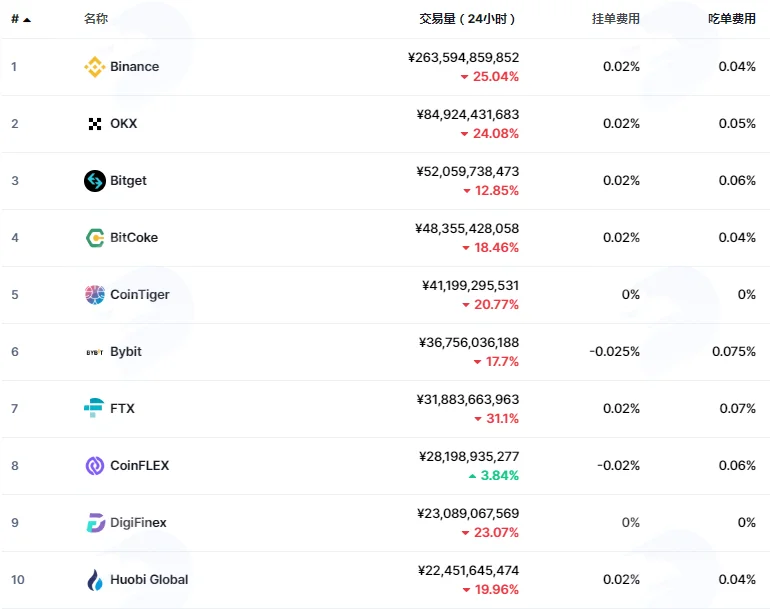Viewport: 770px width, 609px height.
Task: Sort by 交易量（24小时）column header
Action: [467, 19]
